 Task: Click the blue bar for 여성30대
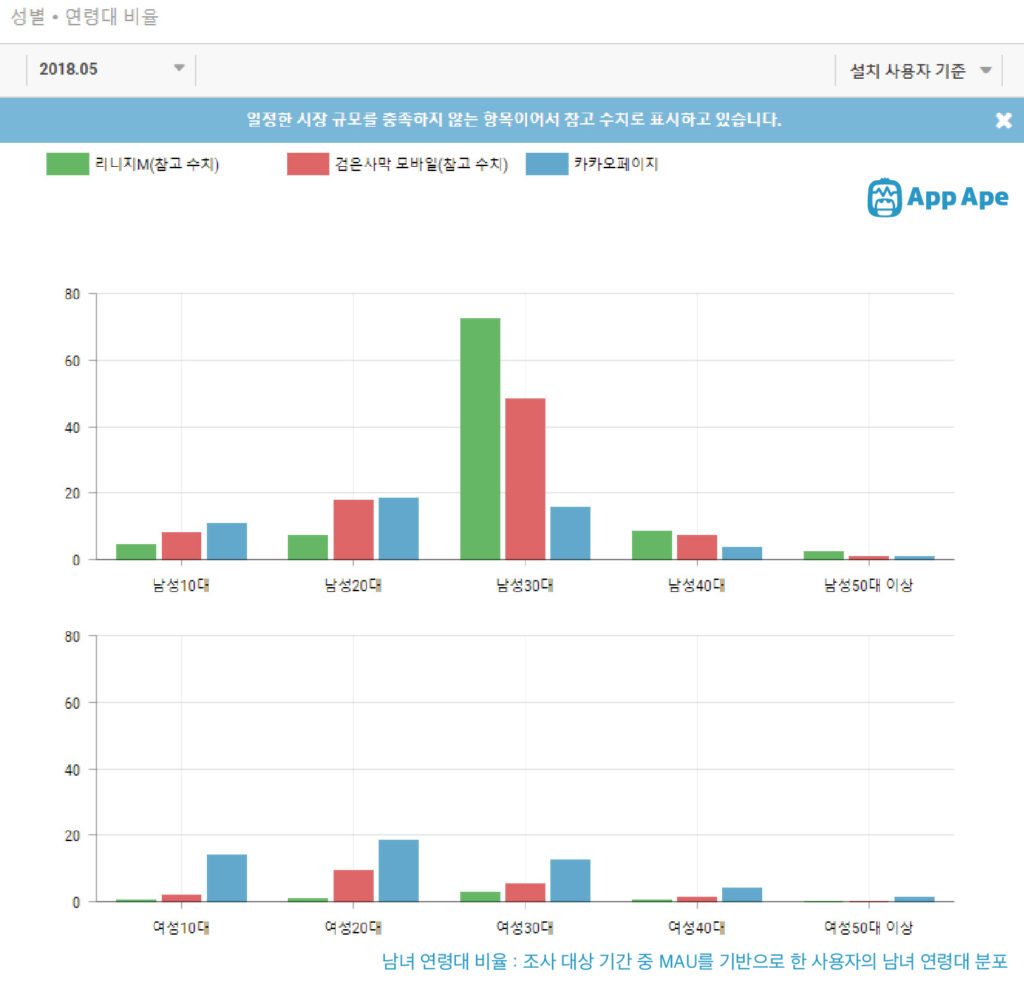point(570,880)
